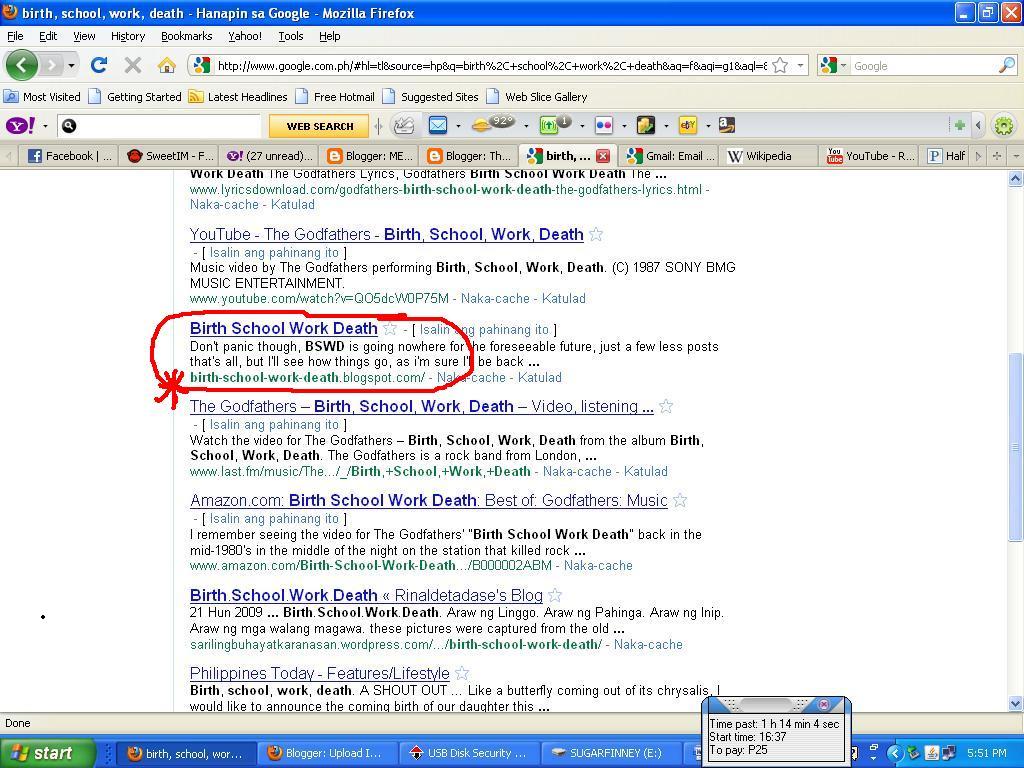The height and width of the screenshot is (768, 1024).
Task: Switch to the Facebook tab
Action: [x=69, y=156]
